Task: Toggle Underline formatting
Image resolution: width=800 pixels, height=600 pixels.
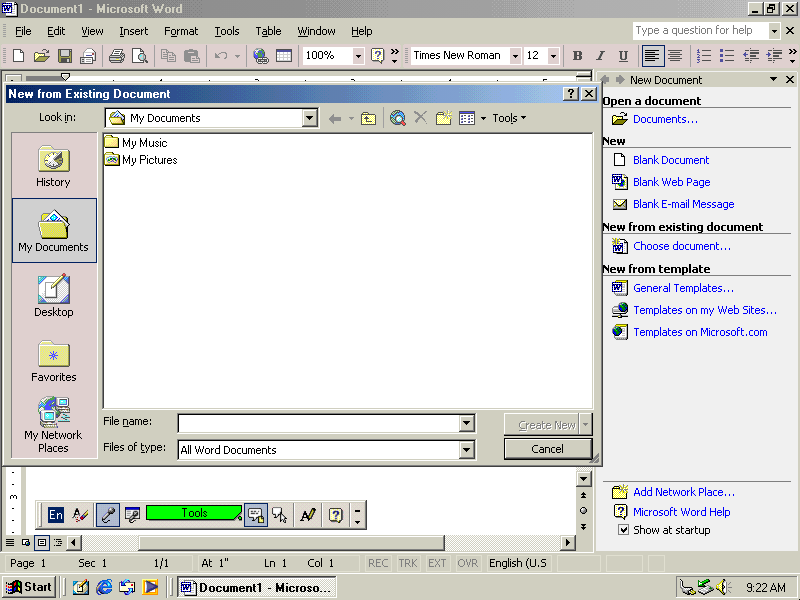Action: click(623, 55)
